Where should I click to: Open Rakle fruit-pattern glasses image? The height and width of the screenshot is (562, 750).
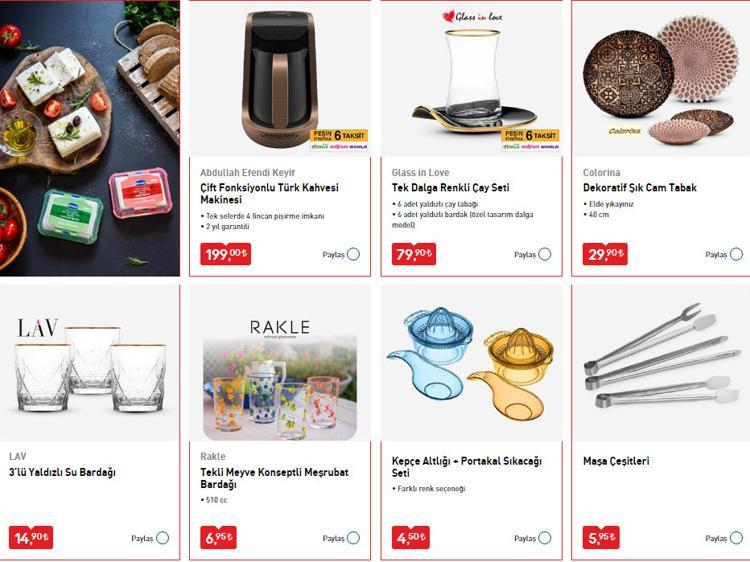280,364
